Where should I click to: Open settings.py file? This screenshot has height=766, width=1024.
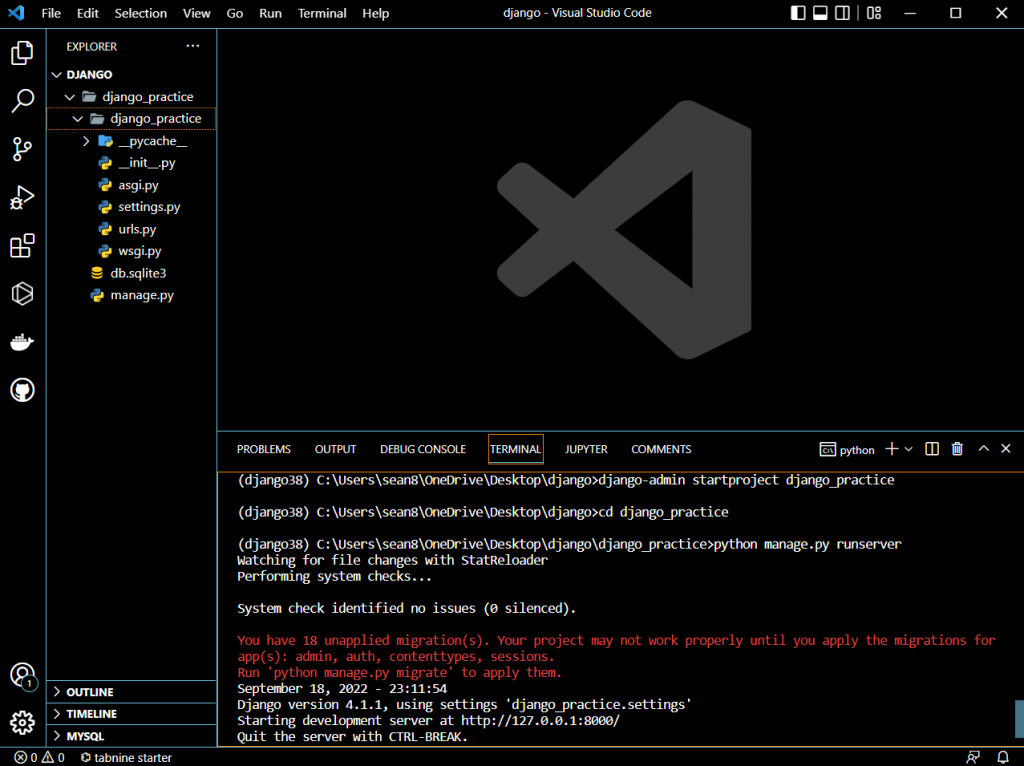(x=132, y=207)
